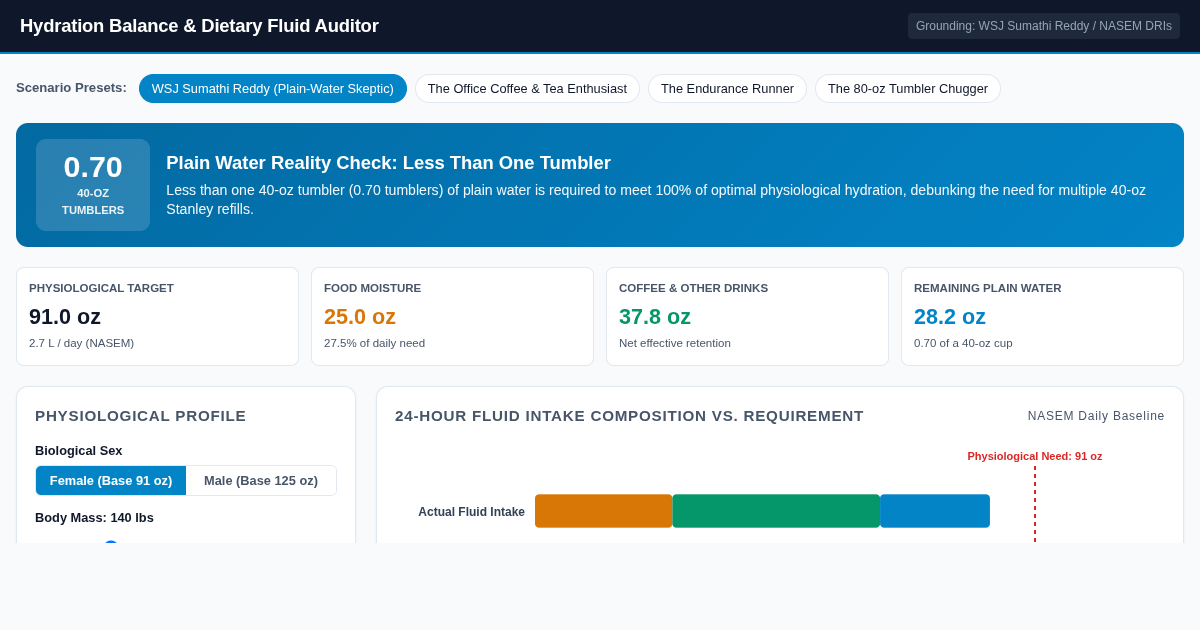
Task: Click 'NASEM Daily Baseline' label
Action: [x=1096, y=416]
